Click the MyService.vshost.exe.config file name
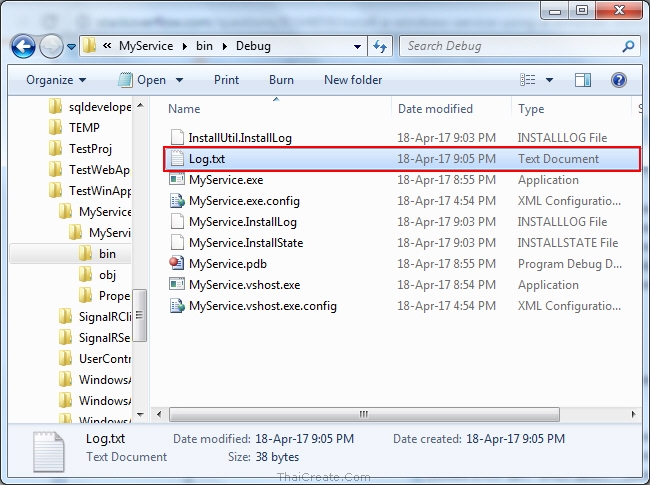 [x=263, y=306]
